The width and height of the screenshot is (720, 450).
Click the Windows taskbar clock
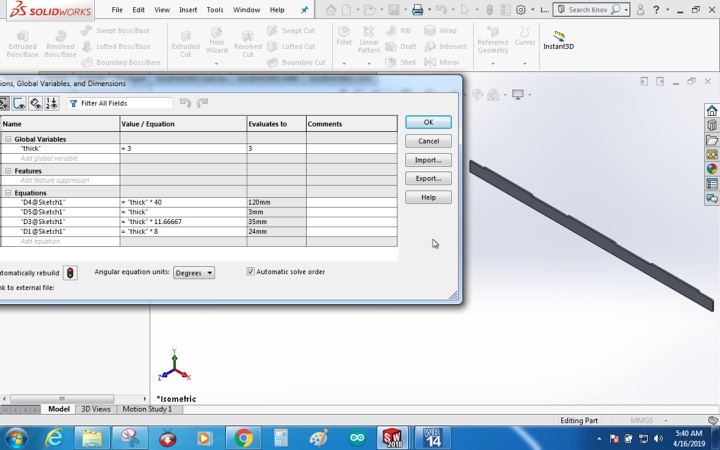[688, 438]
